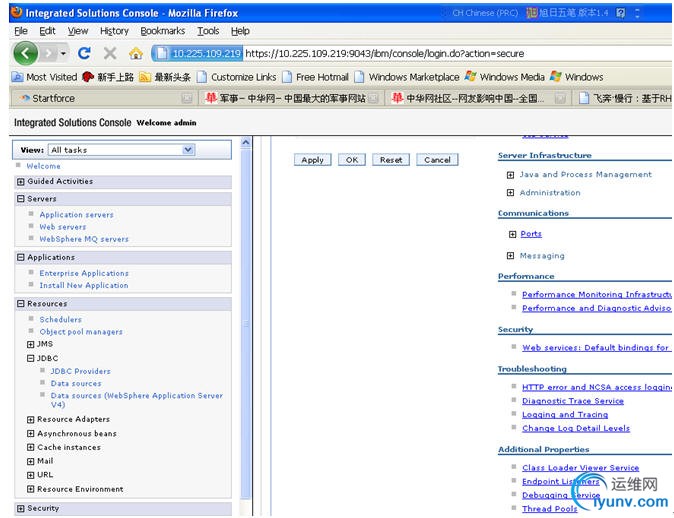674x518 pixels.
Task: Open the 新手上路 bookmark
Action: click(108, 77)
